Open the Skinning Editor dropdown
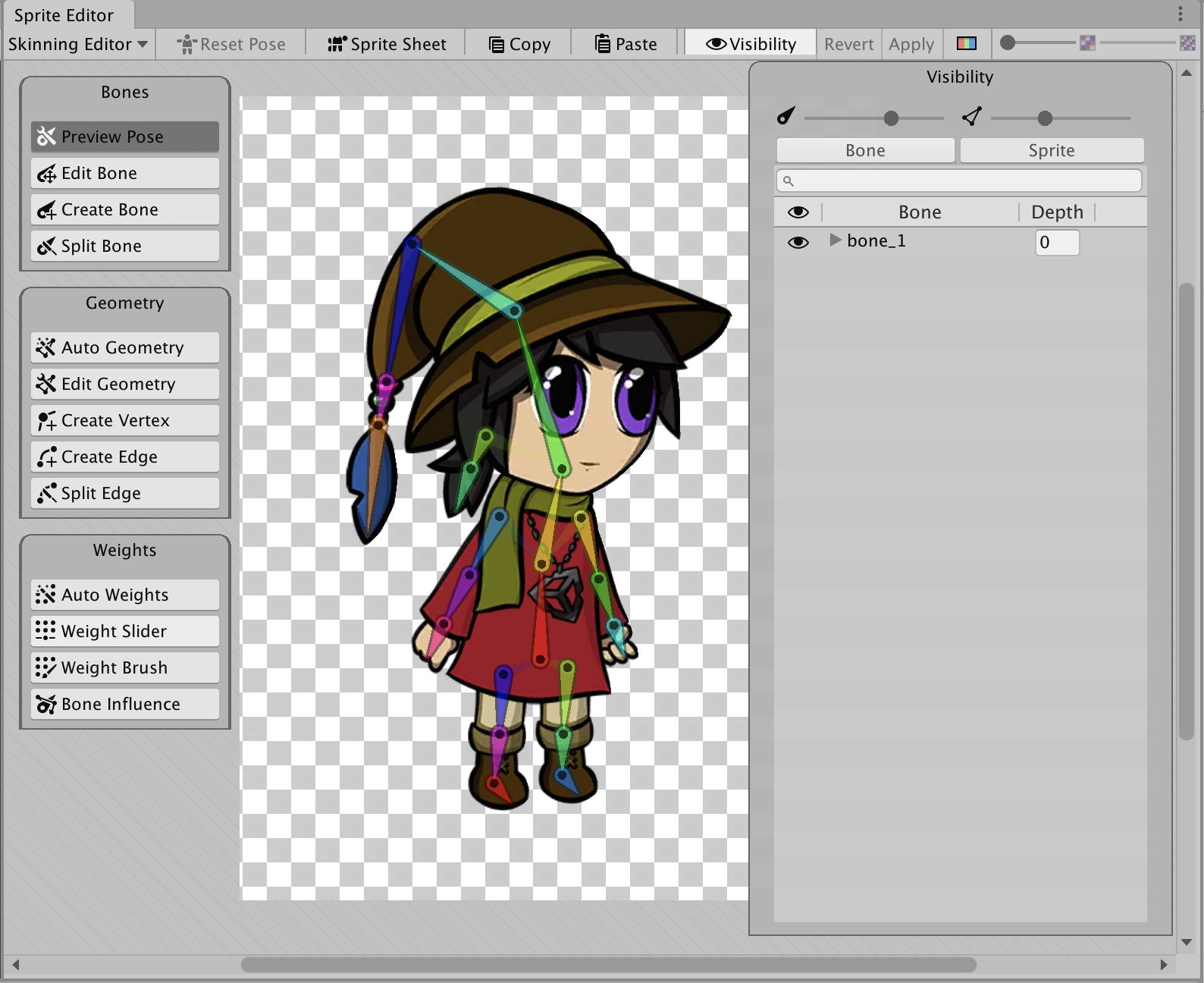 pyautogui.click(x=78, y=44)
